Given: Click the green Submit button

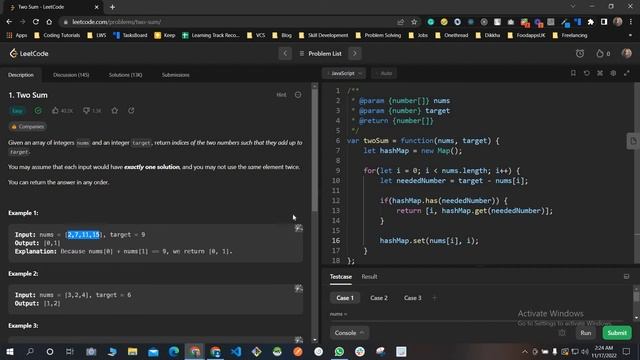Looking at the screenshot, I should pos(617,333).
